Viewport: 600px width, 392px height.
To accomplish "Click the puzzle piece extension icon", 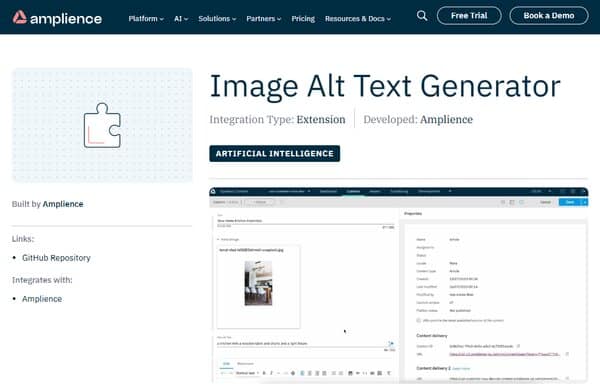I will [102, 125].
